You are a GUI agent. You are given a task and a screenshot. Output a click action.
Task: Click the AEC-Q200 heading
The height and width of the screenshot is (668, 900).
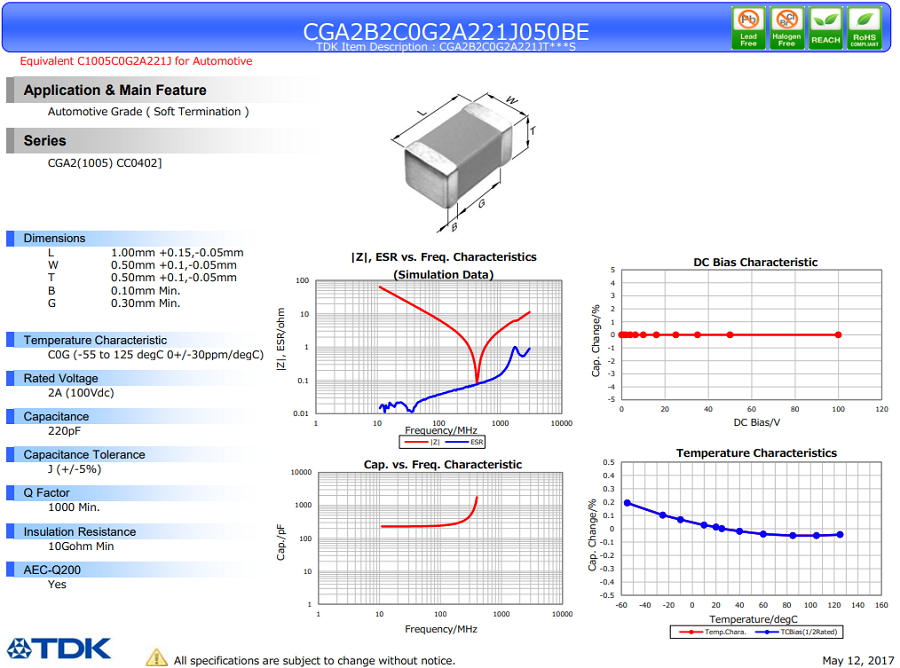click(52, 570)
